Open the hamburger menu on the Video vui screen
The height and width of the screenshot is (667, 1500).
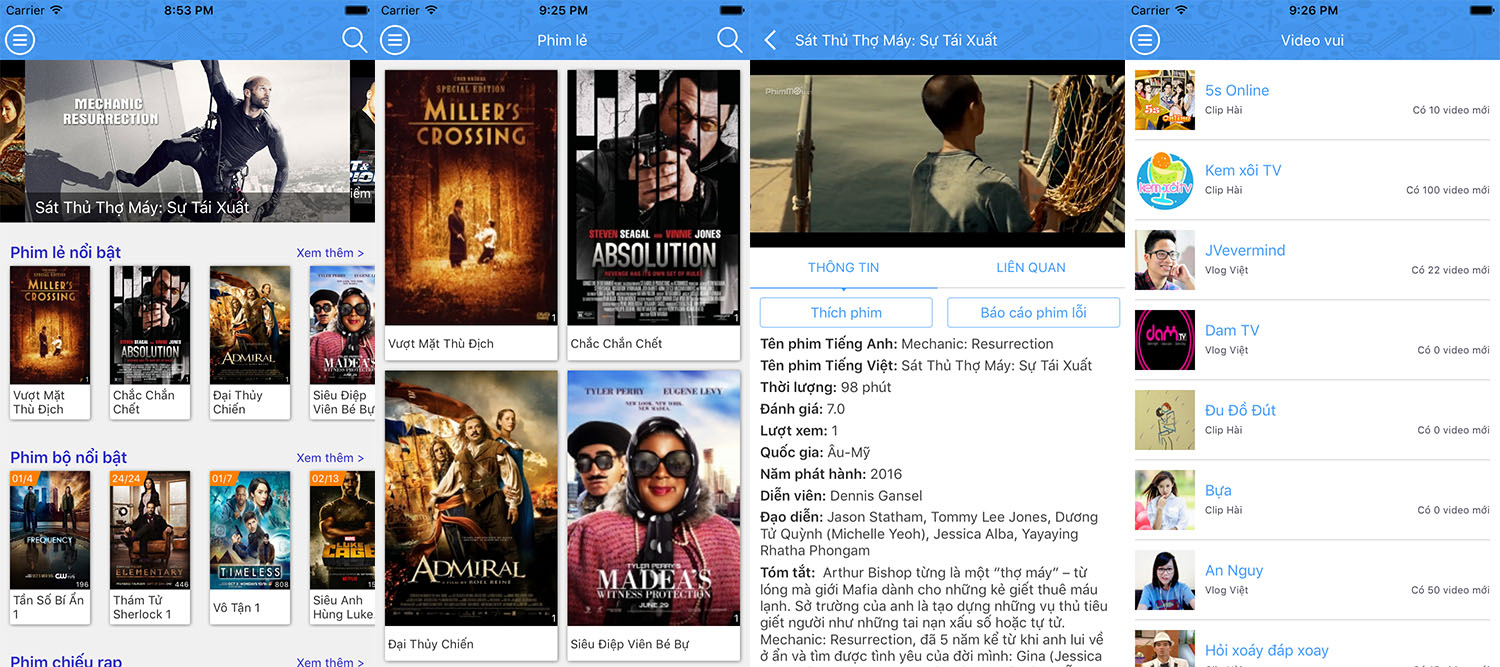[x=1145, y=40]
